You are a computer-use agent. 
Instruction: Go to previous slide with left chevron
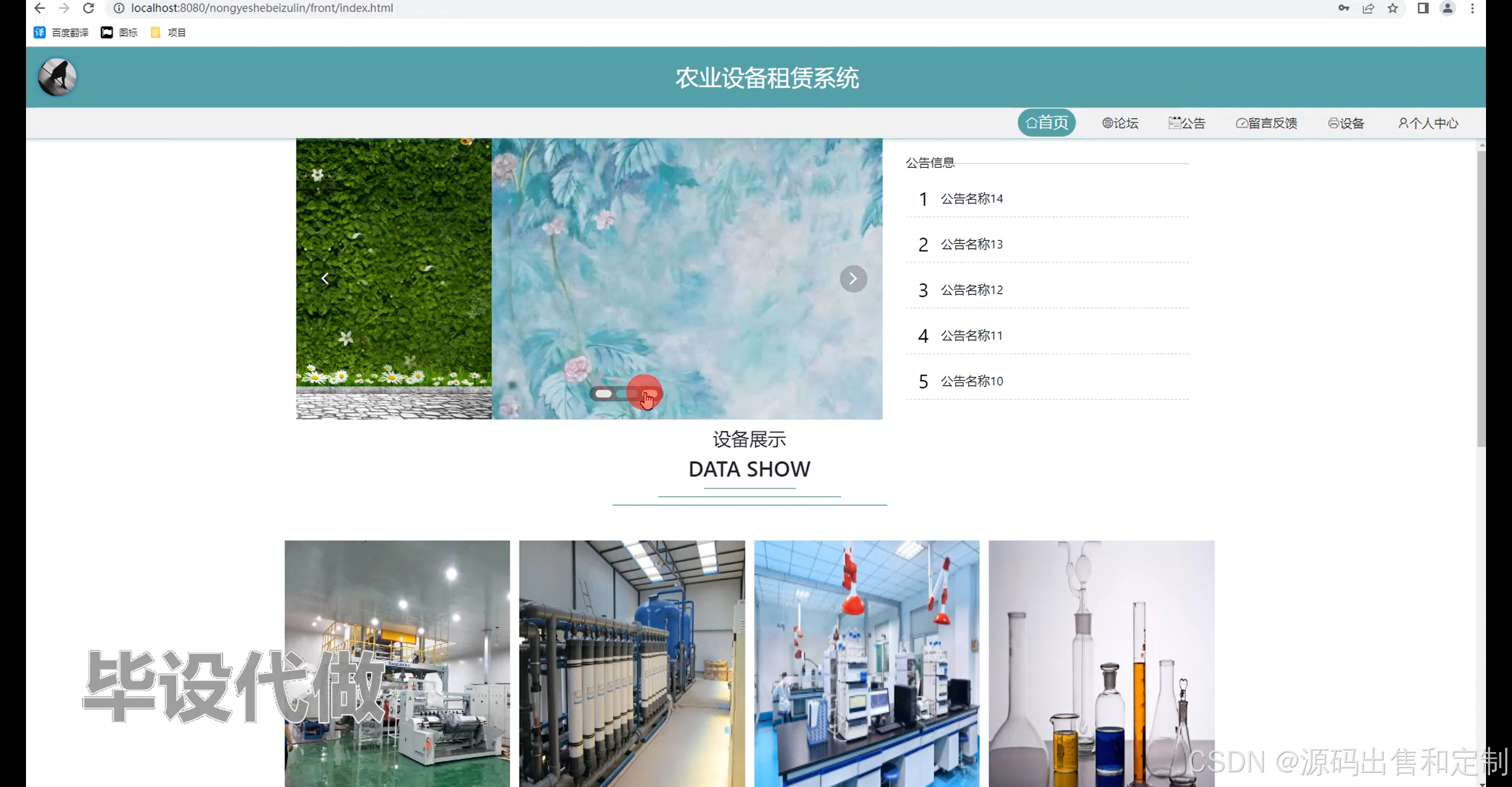point(325,278)
